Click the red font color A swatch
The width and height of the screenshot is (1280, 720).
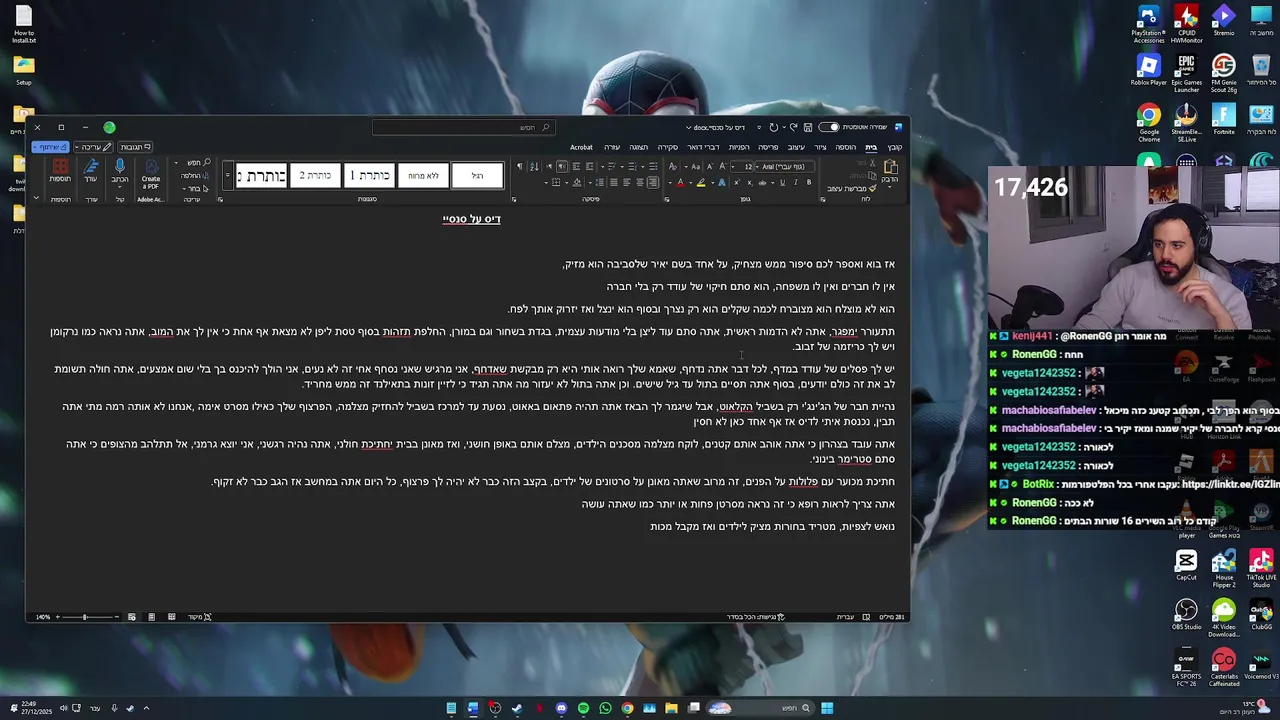pyautogui.click(x=681, y=182)
